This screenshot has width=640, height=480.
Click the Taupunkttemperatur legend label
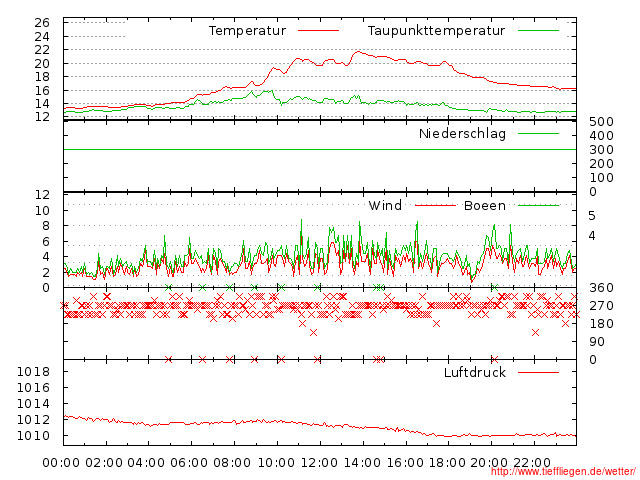pyautogui.click(x=436, y=31)
